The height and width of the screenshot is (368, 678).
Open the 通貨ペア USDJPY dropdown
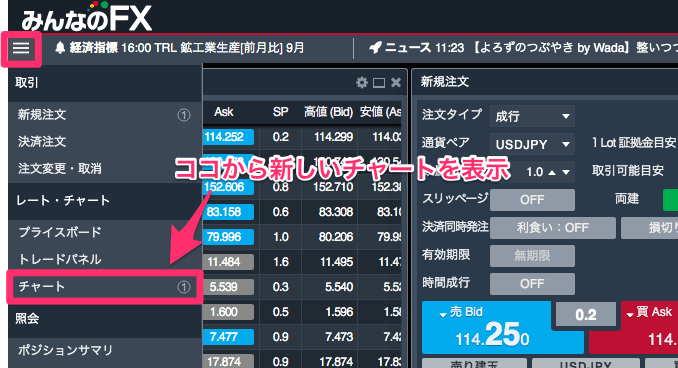coord(532,144)
